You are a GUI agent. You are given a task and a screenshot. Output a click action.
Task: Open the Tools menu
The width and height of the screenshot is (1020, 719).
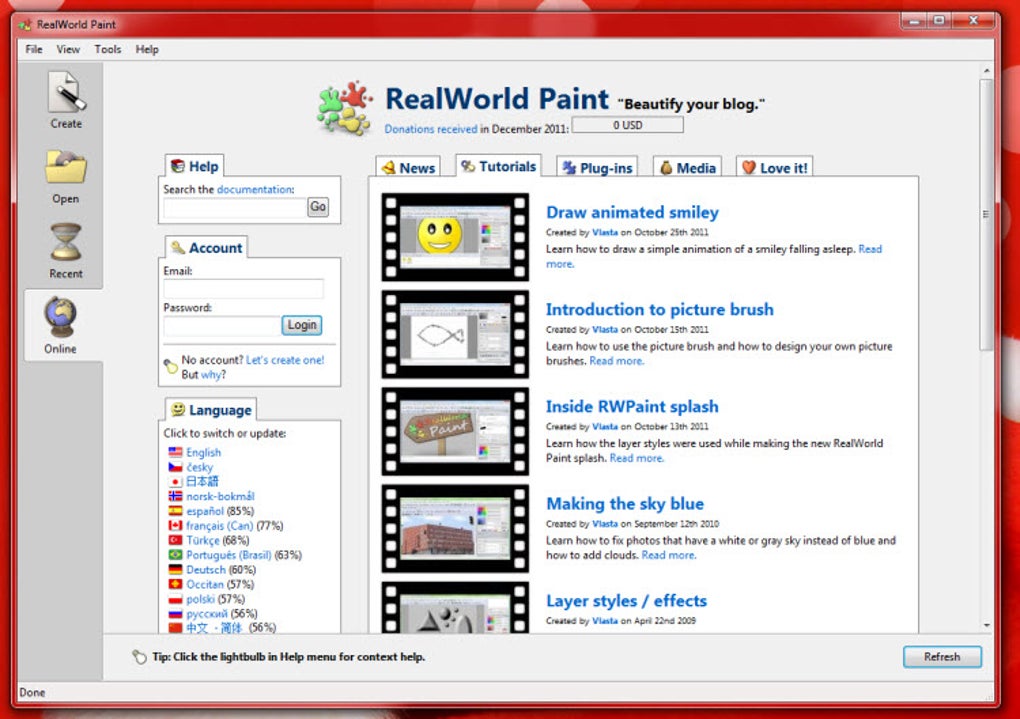[107, 49]
